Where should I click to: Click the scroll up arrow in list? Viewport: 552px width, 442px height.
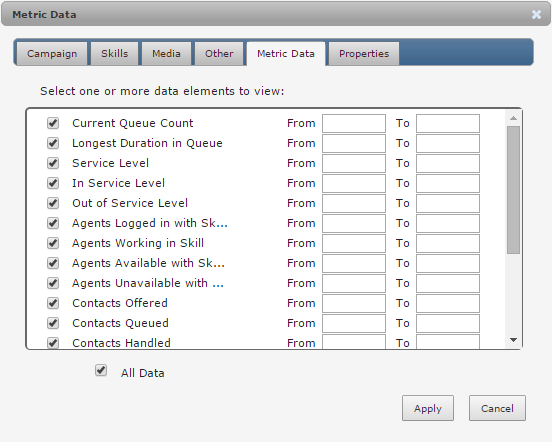pyautogui.click(x=513, y=118)
